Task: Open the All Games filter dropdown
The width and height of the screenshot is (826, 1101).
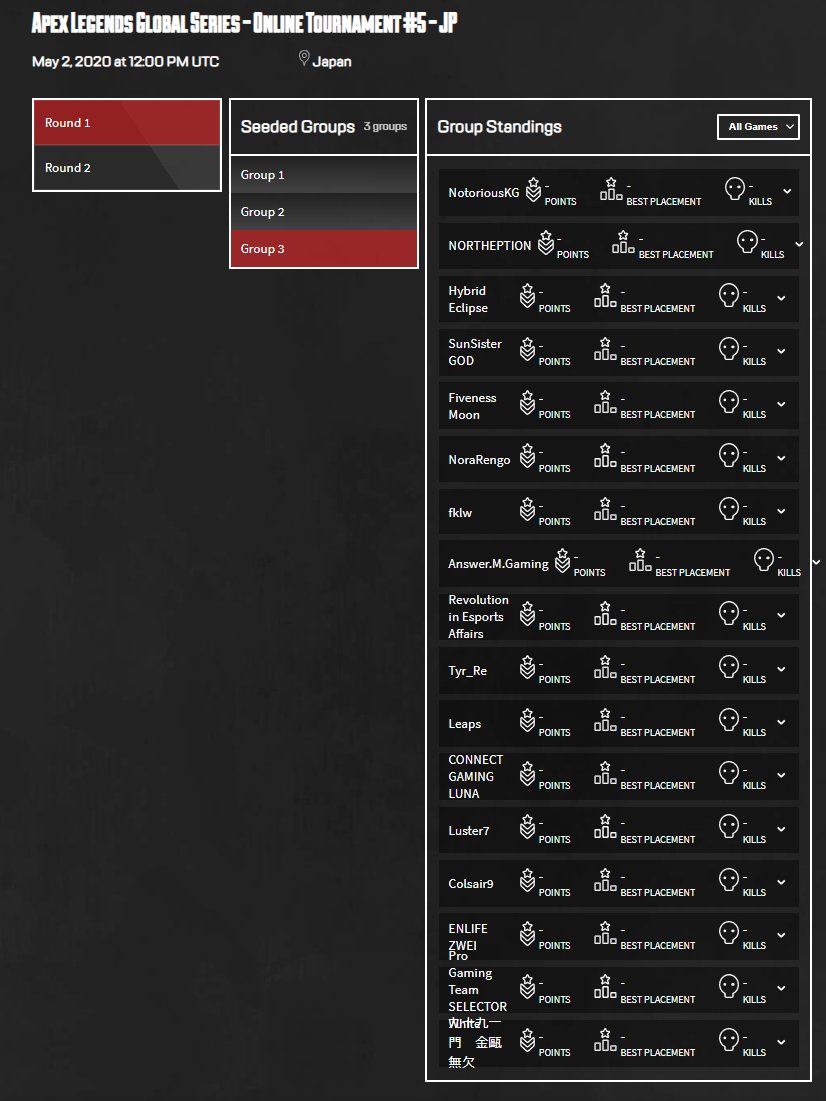Action: pos(759,127)
